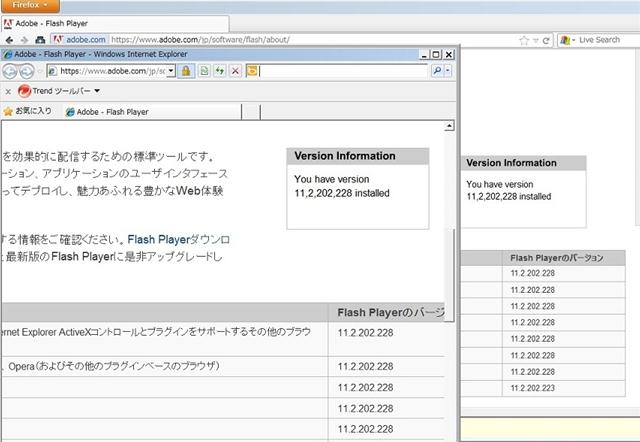Click 11,2,202,228 installed text in Firefox page
This screenshot has width=640, height=442.
tap(509, 196)
